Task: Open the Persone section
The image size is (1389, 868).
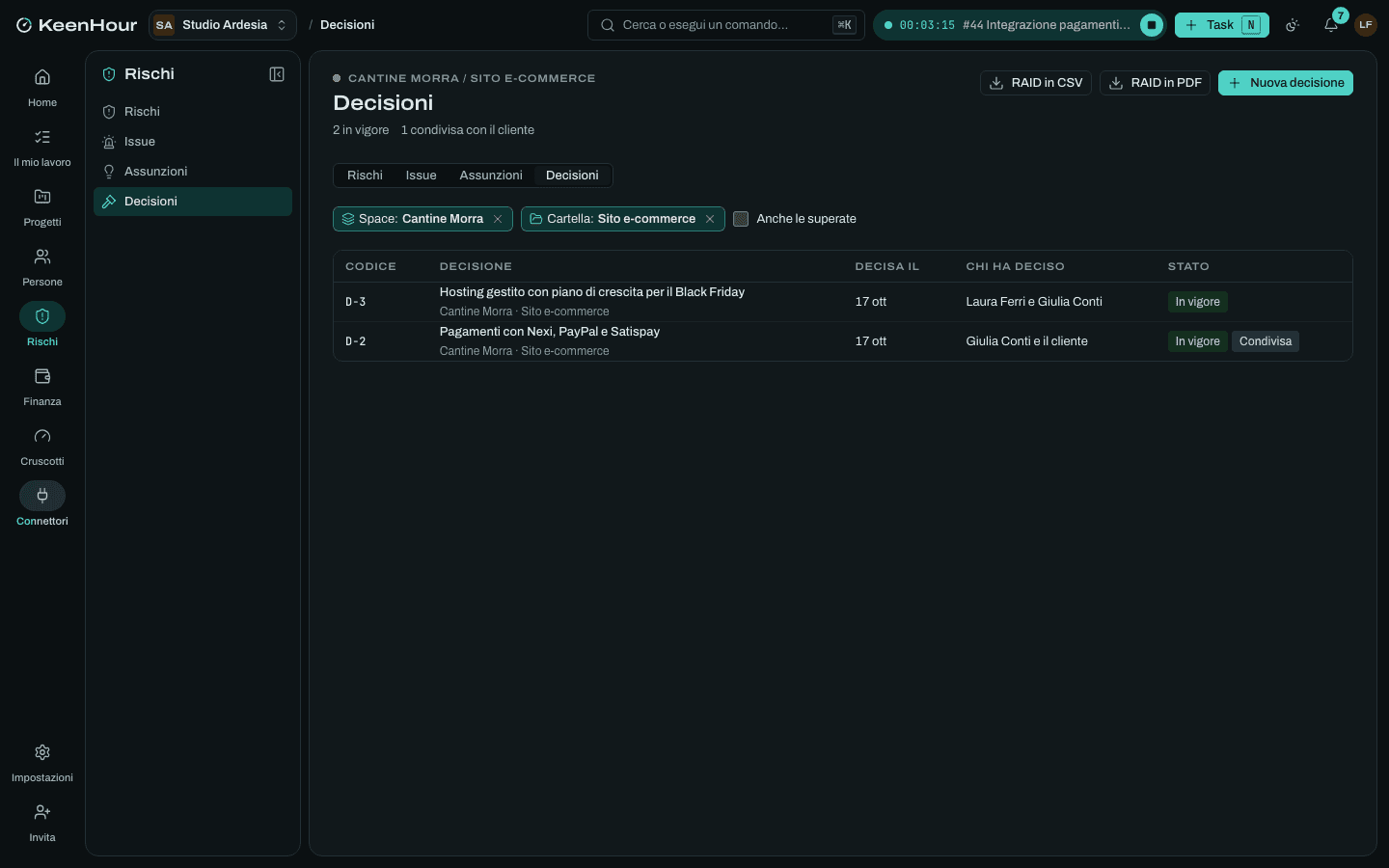Action: [42, 267]
